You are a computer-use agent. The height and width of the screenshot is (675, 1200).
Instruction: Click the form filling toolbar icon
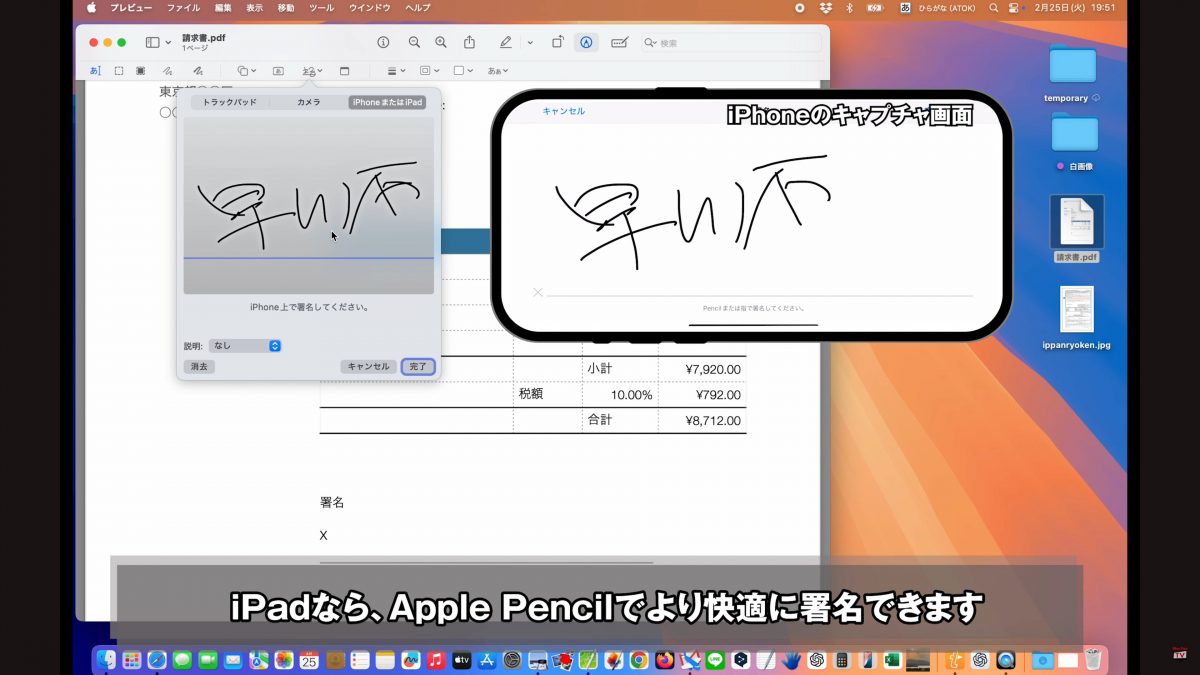pos(620,42)
